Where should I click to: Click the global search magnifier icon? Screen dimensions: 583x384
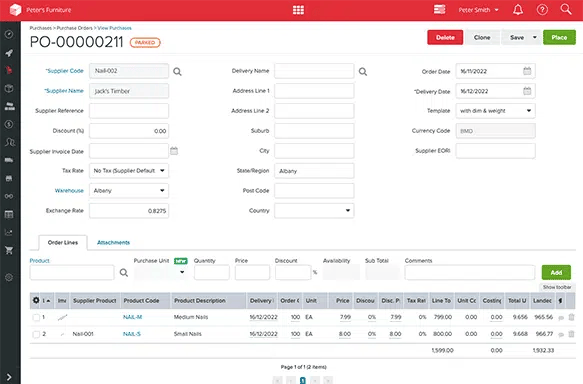566,9
